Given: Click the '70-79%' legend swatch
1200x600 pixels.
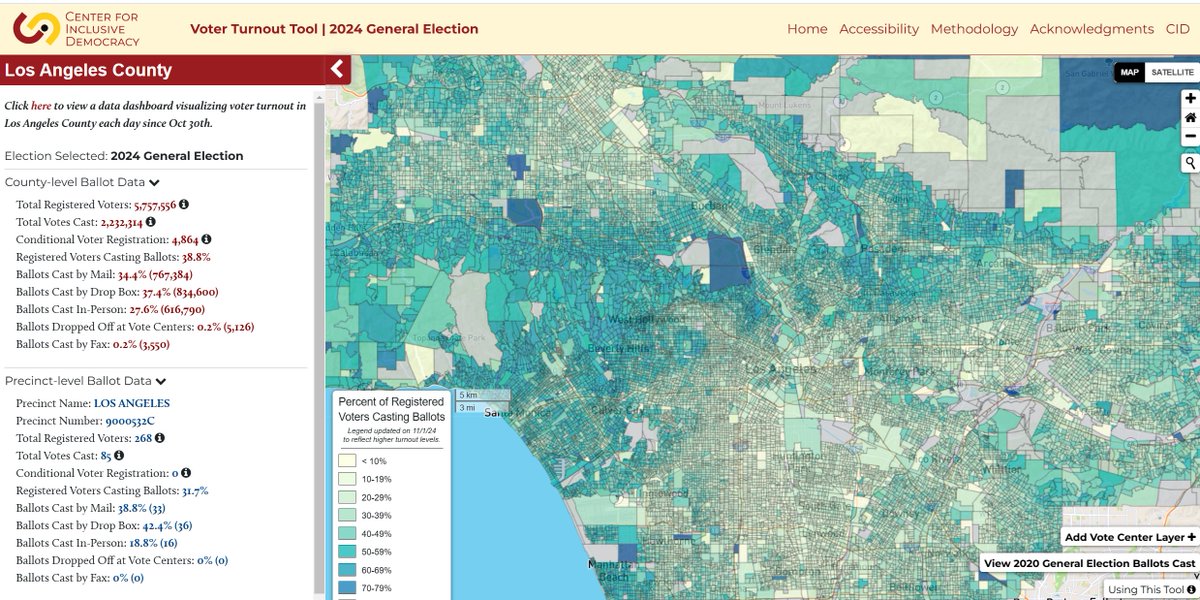Looking at the screenshot, I should [347, 587].
